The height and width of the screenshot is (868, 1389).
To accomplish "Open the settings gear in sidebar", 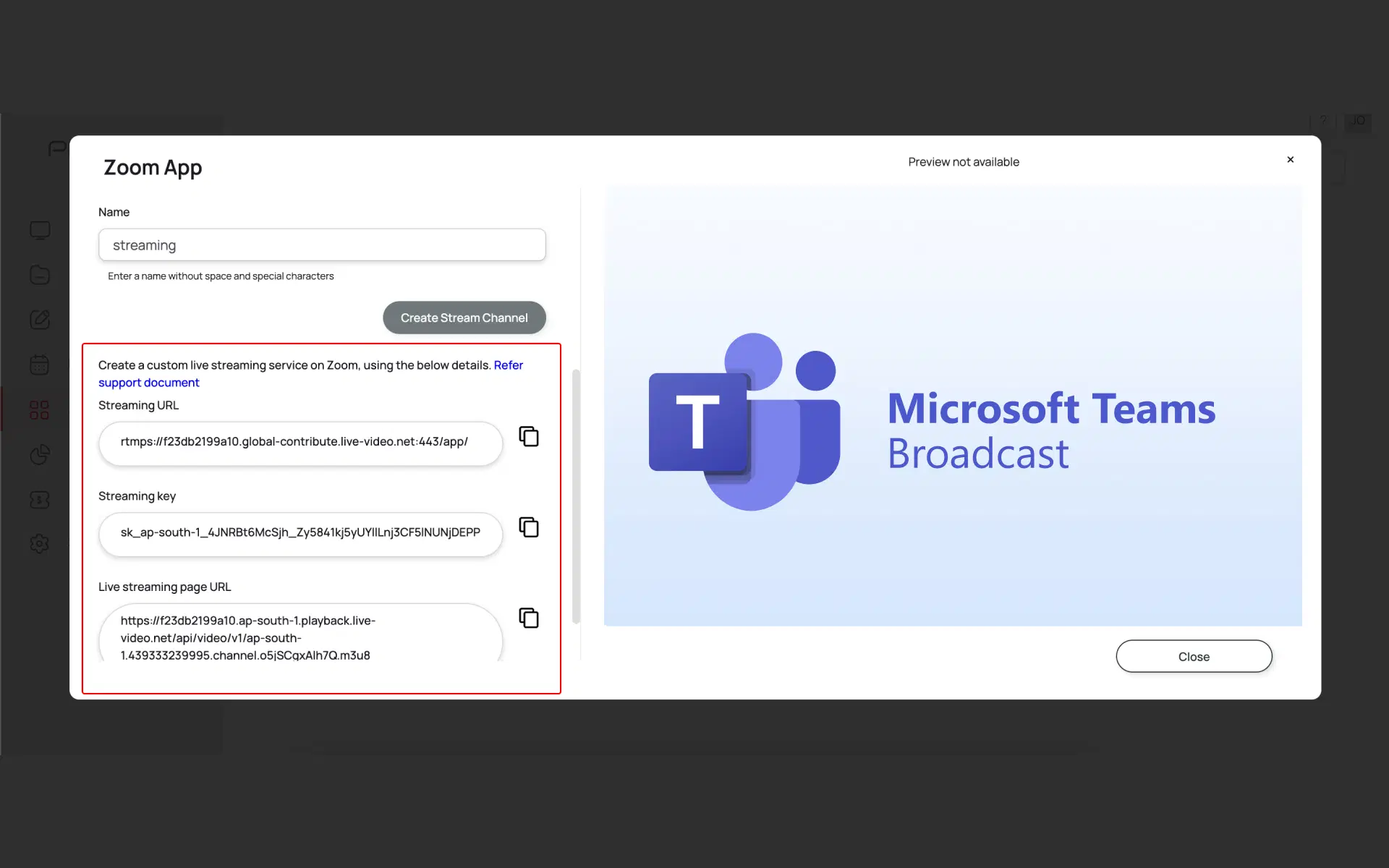I will click(x=40, y=544).
